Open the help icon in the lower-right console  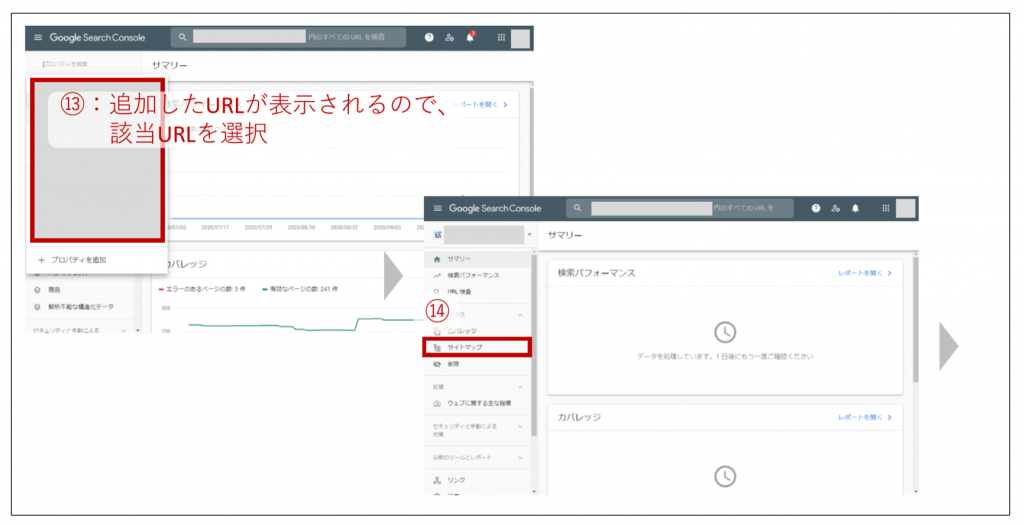click(x=816, y=208)
